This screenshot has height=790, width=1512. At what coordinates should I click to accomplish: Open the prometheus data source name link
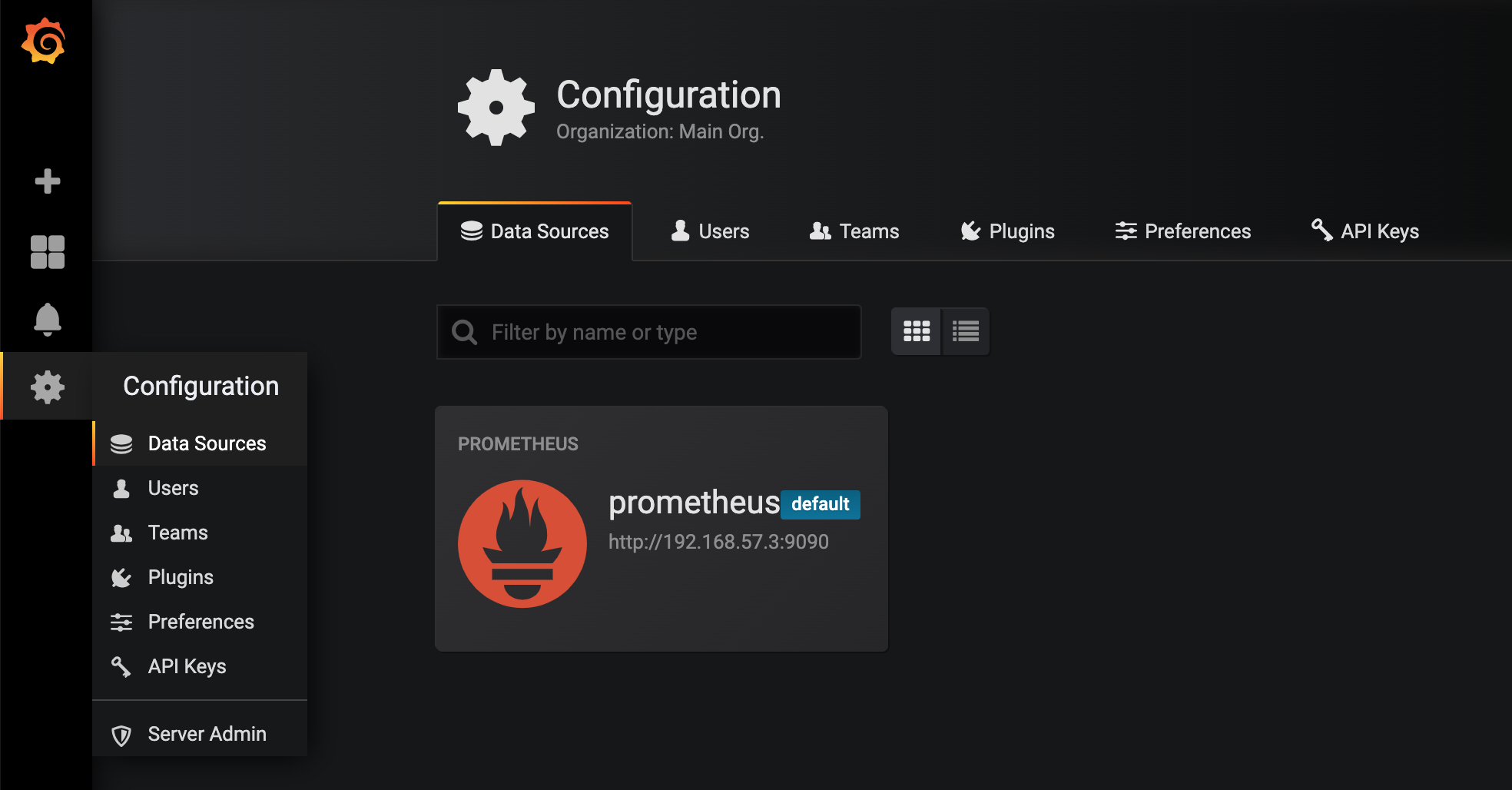pos(694,503)
